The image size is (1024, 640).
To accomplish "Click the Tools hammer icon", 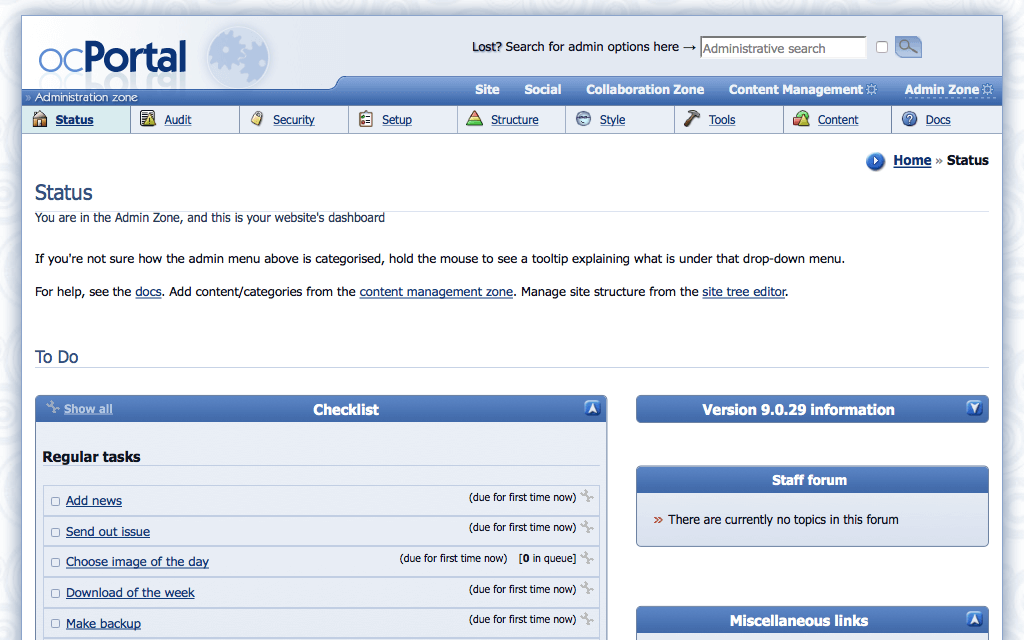I will click(x=692, y=119).
